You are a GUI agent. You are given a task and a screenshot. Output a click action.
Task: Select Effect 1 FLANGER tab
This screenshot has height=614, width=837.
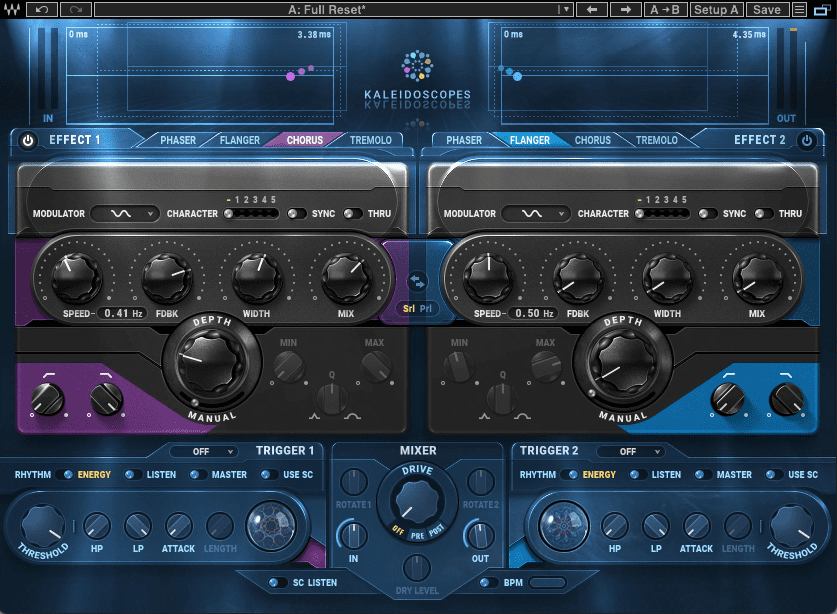point(240,140)
